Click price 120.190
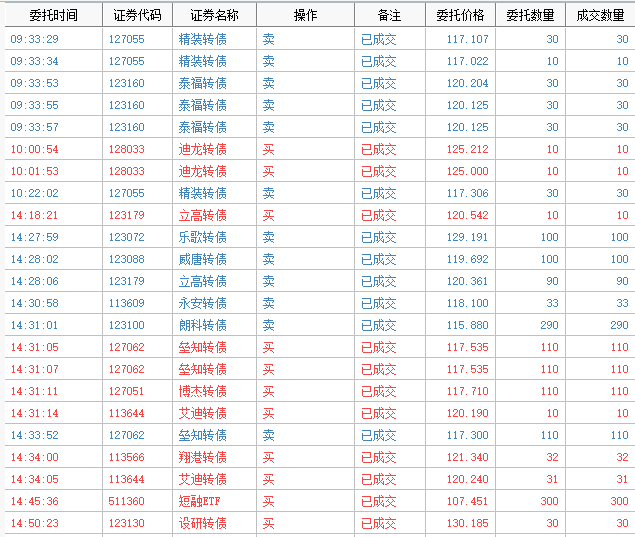The height and width of the screenshot is (537, 635). coord(468,413)
